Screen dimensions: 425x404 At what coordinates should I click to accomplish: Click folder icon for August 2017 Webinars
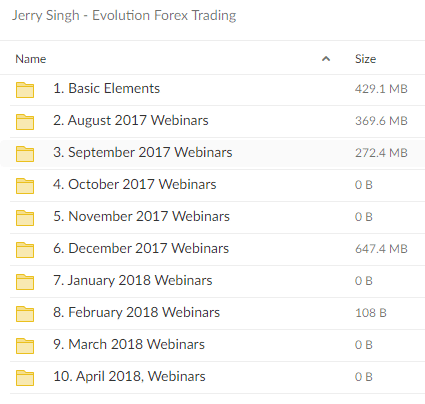25,122
